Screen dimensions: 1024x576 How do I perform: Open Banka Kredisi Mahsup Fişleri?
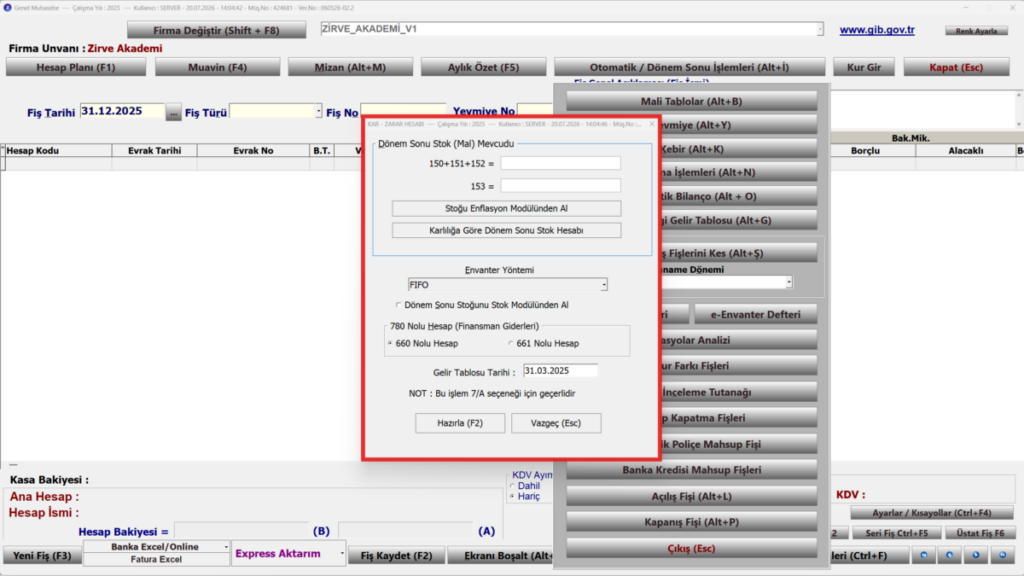tap(692, 470)
